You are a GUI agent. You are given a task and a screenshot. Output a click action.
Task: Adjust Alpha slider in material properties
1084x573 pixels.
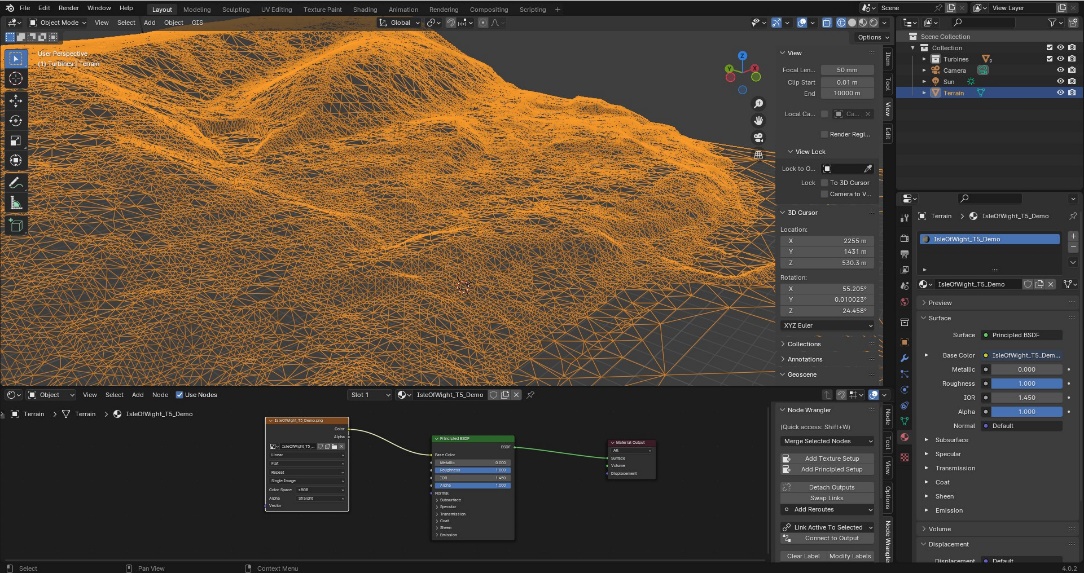(x=1026, y=411)
